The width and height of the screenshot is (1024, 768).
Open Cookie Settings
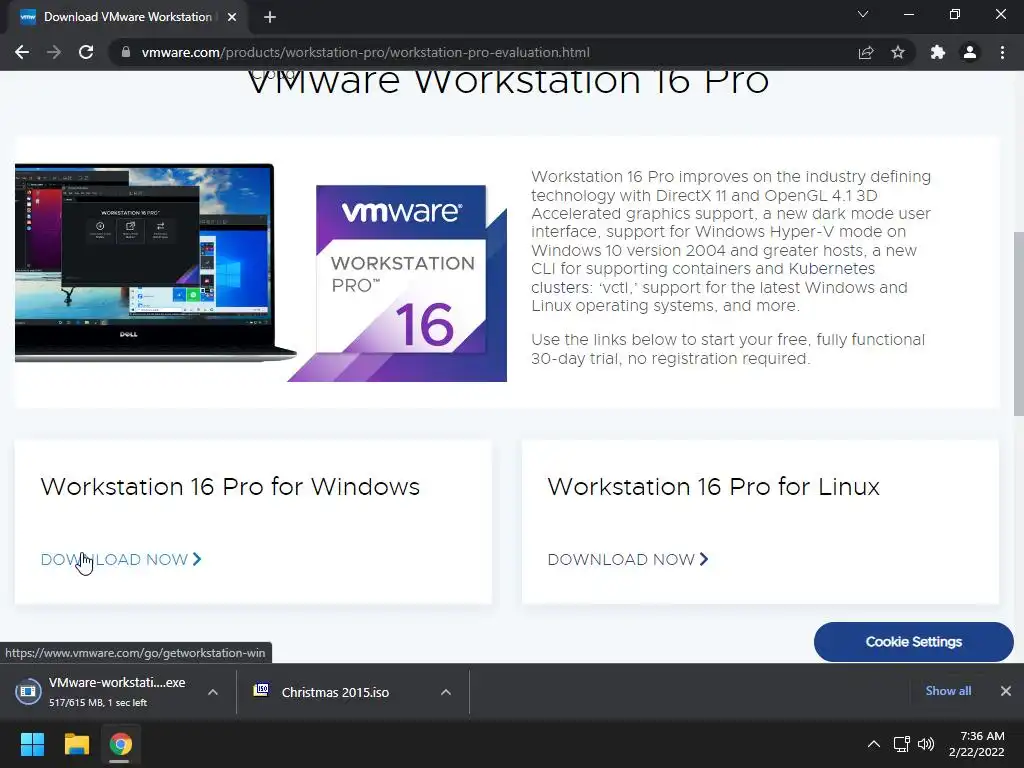[x=914, y=642]
